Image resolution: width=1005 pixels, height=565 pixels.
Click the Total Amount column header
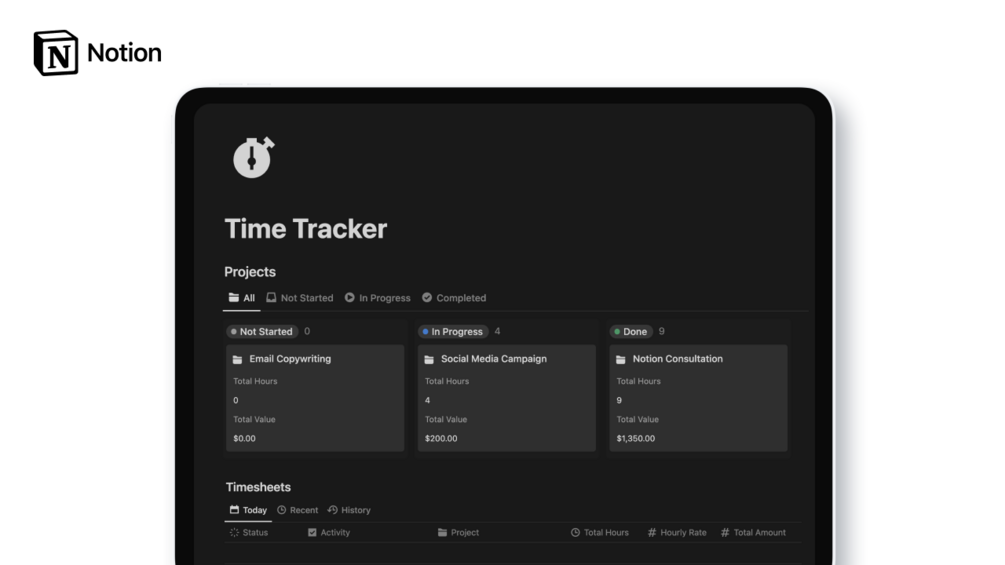tap(753, 532)
